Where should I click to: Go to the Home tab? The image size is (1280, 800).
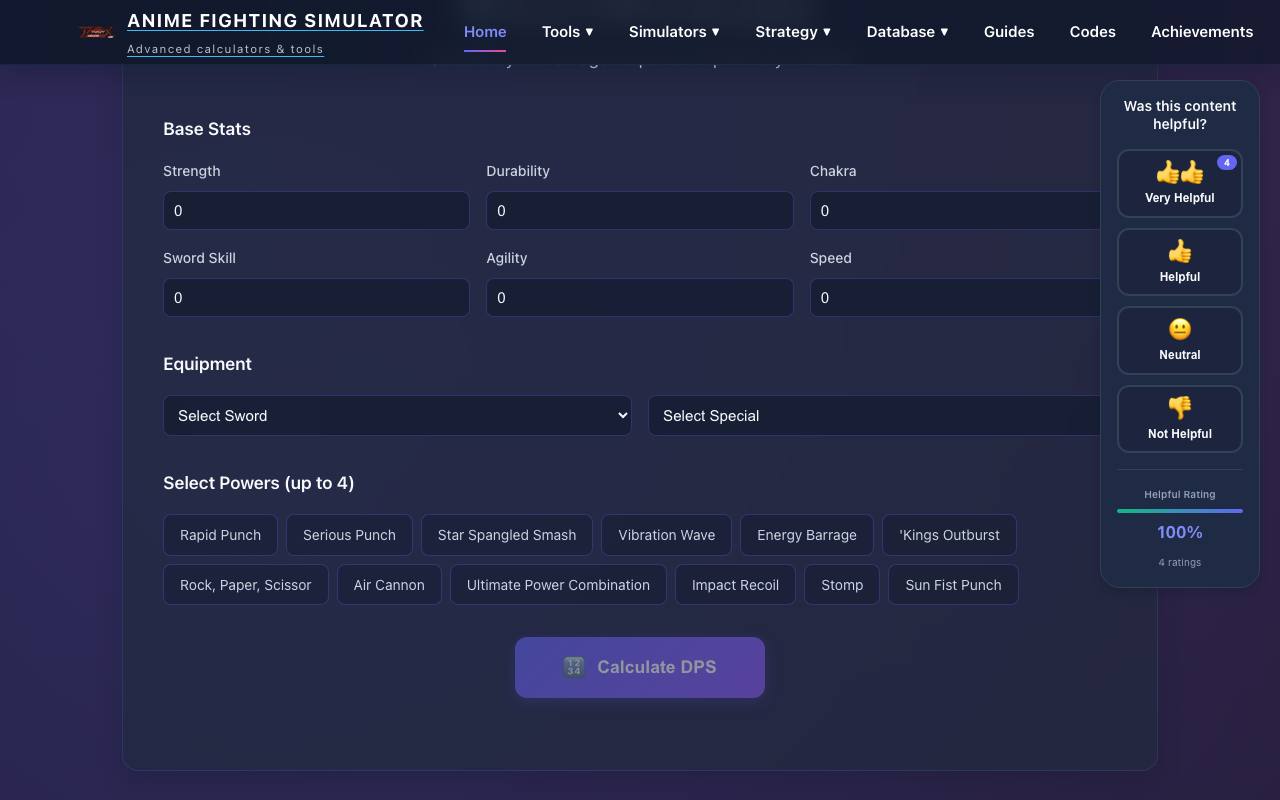tap(485, 32)
